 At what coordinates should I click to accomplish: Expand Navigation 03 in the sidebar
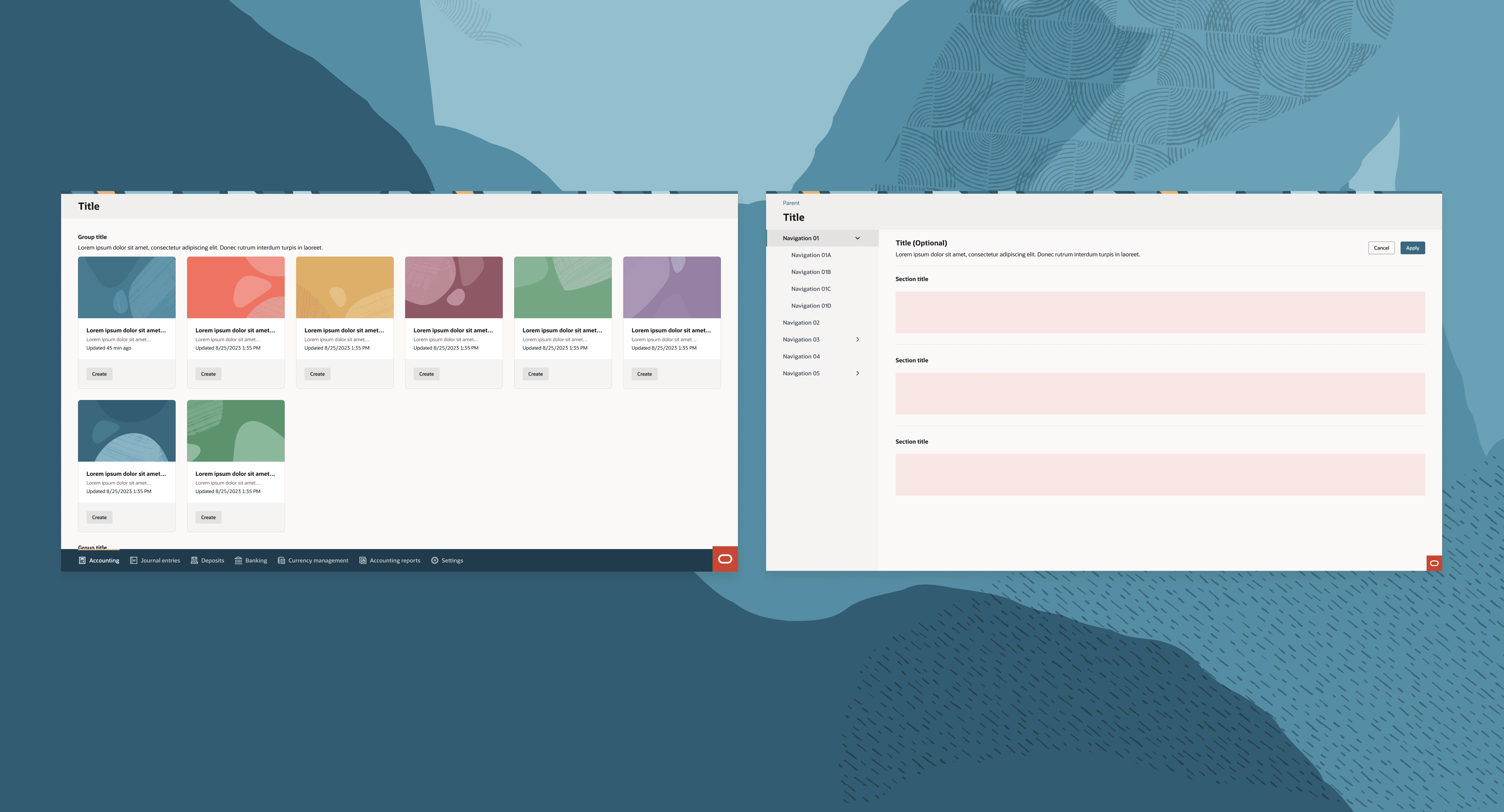point(858,339)
